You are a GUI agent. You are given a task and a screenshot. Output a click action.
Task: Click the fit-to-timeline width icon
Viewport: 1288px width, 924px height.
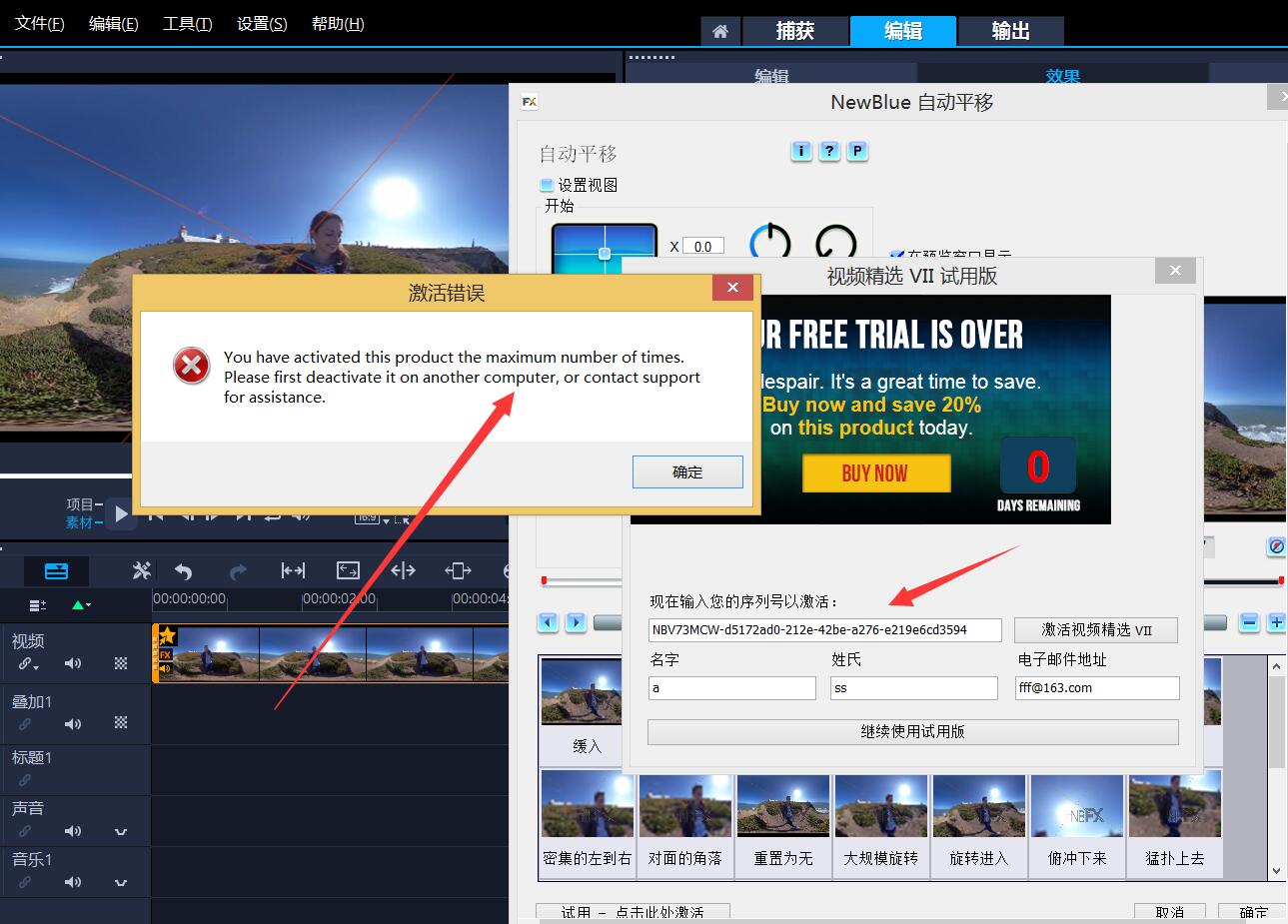293,570
